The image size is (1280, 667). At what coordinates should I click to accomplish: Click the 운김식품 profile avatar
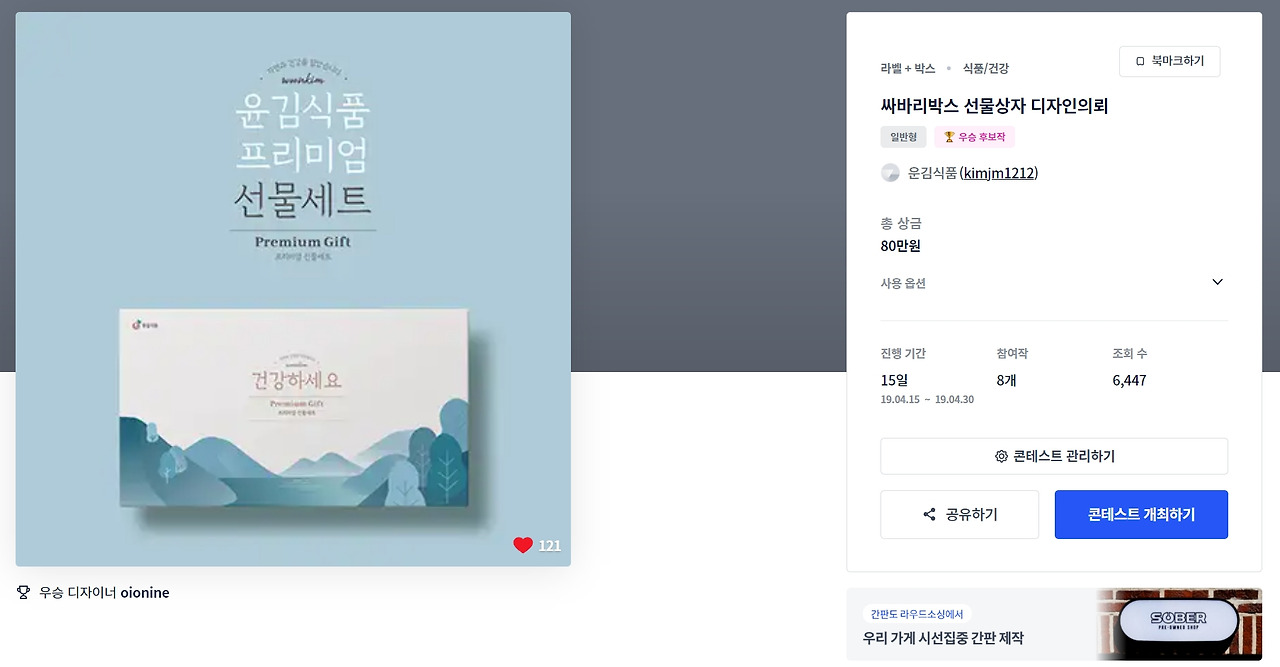890,173
